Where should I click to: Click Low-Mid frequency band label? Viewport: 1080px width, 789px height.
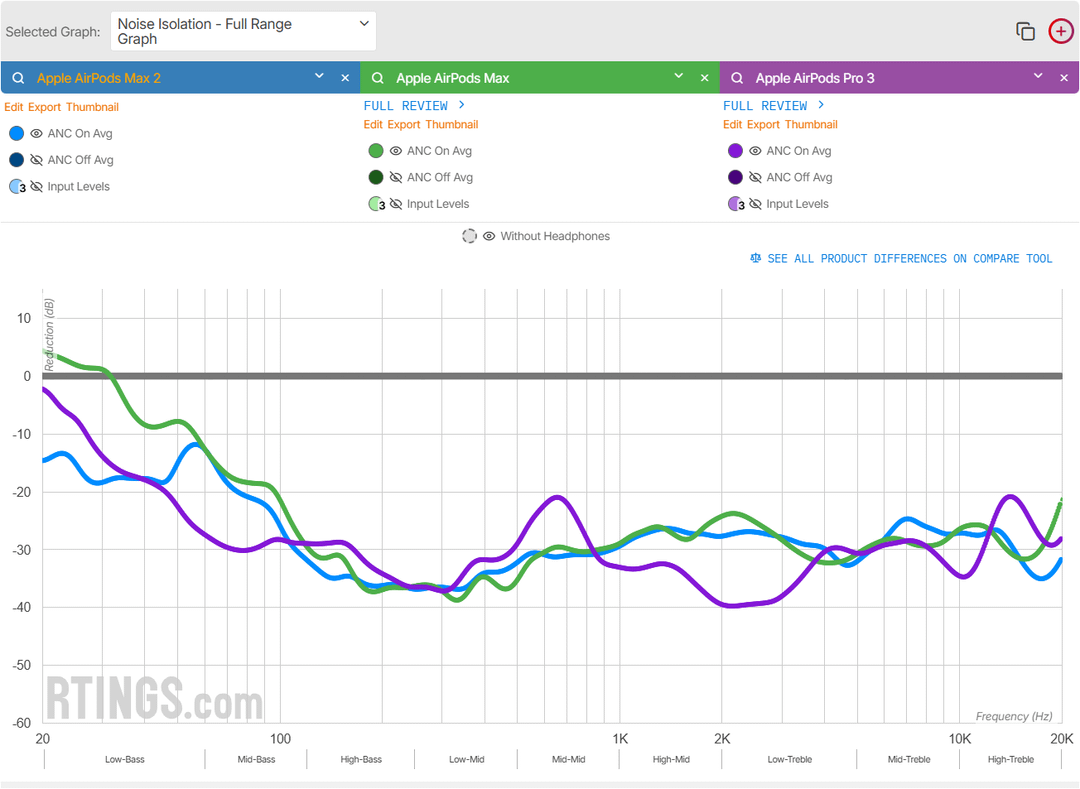click(x=466, y=759)
